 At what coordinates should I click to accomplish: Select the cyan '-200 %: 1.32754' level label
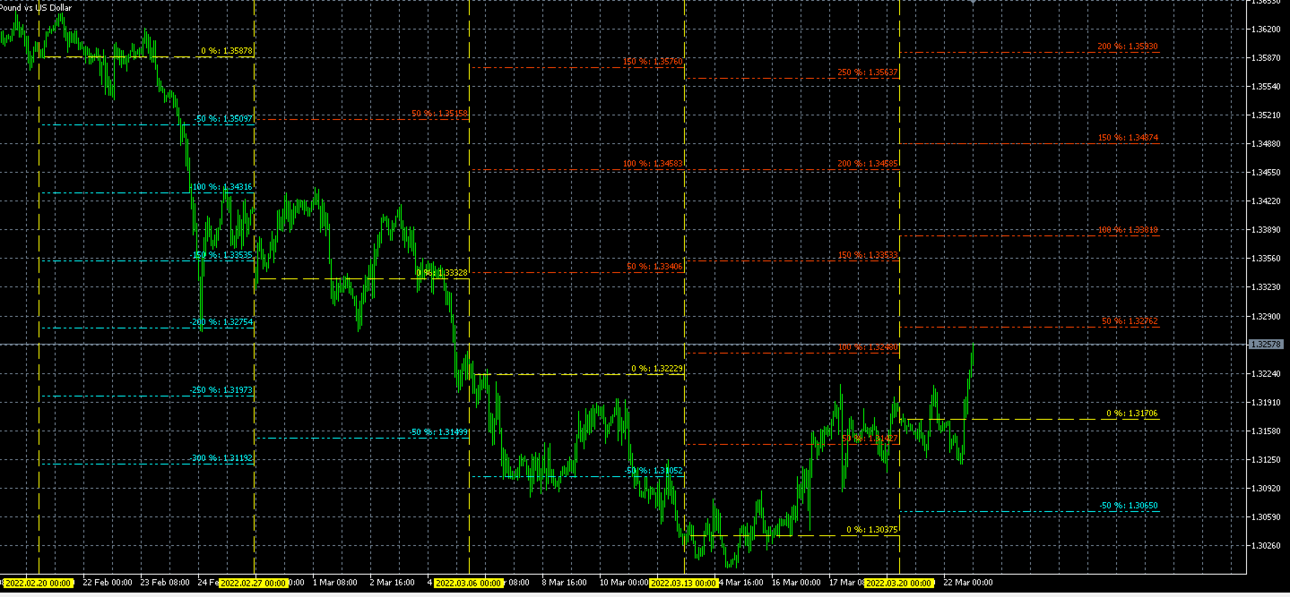[221, 322]
